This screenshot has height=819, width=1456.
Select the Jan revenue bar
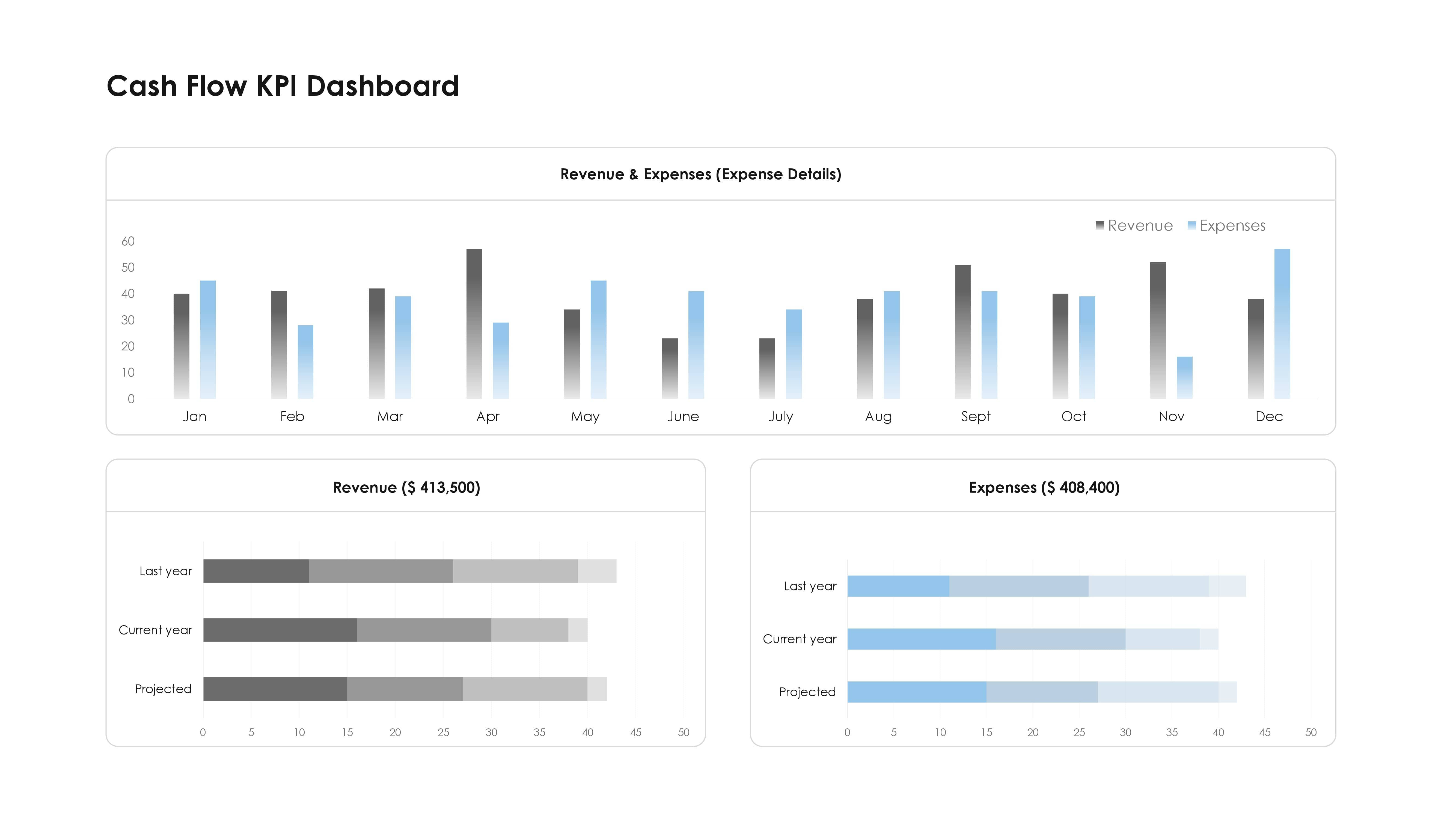click(x=182, y=346)
